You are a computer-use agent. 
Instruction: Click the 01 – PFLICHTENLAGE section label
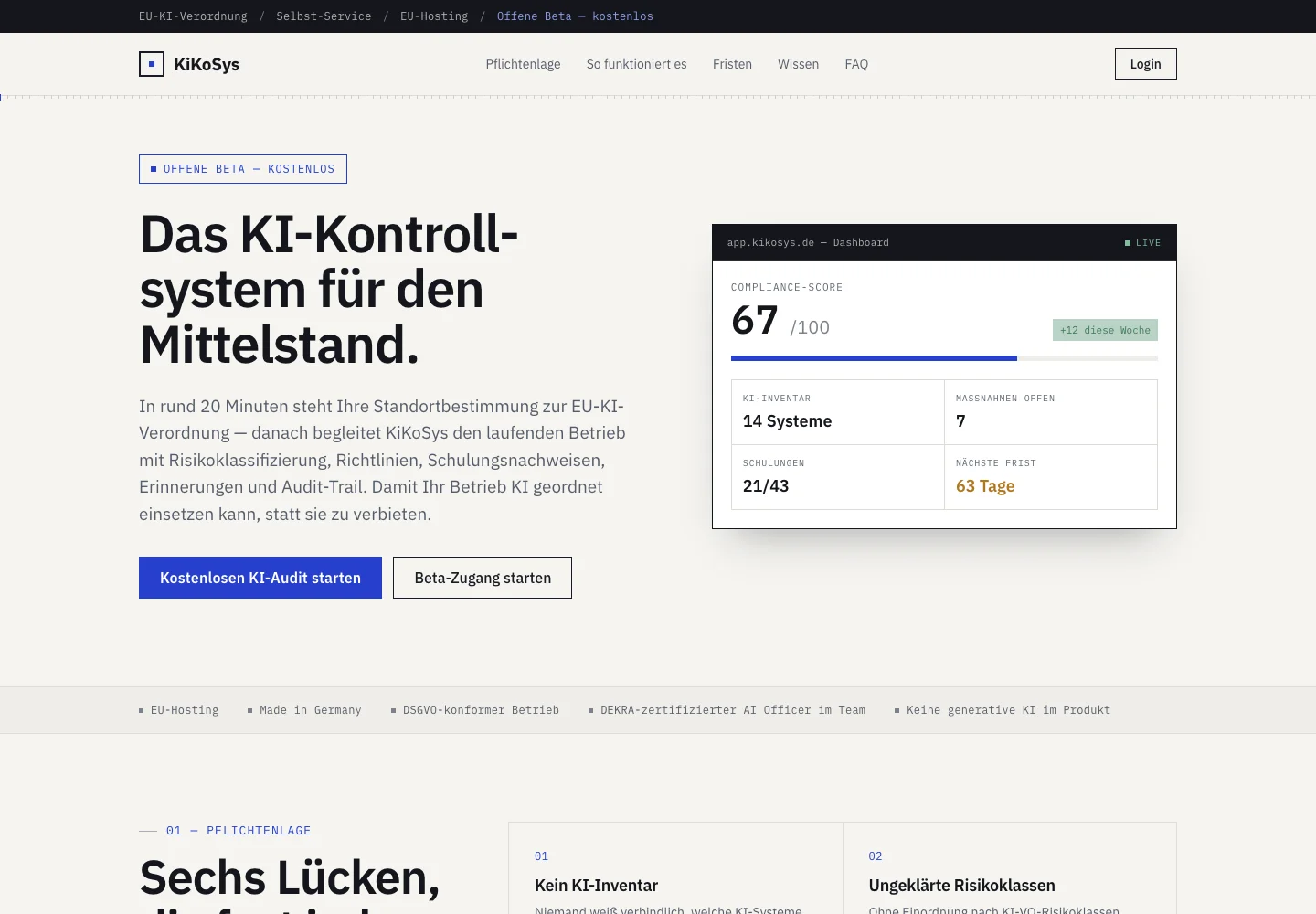(225, 831)
